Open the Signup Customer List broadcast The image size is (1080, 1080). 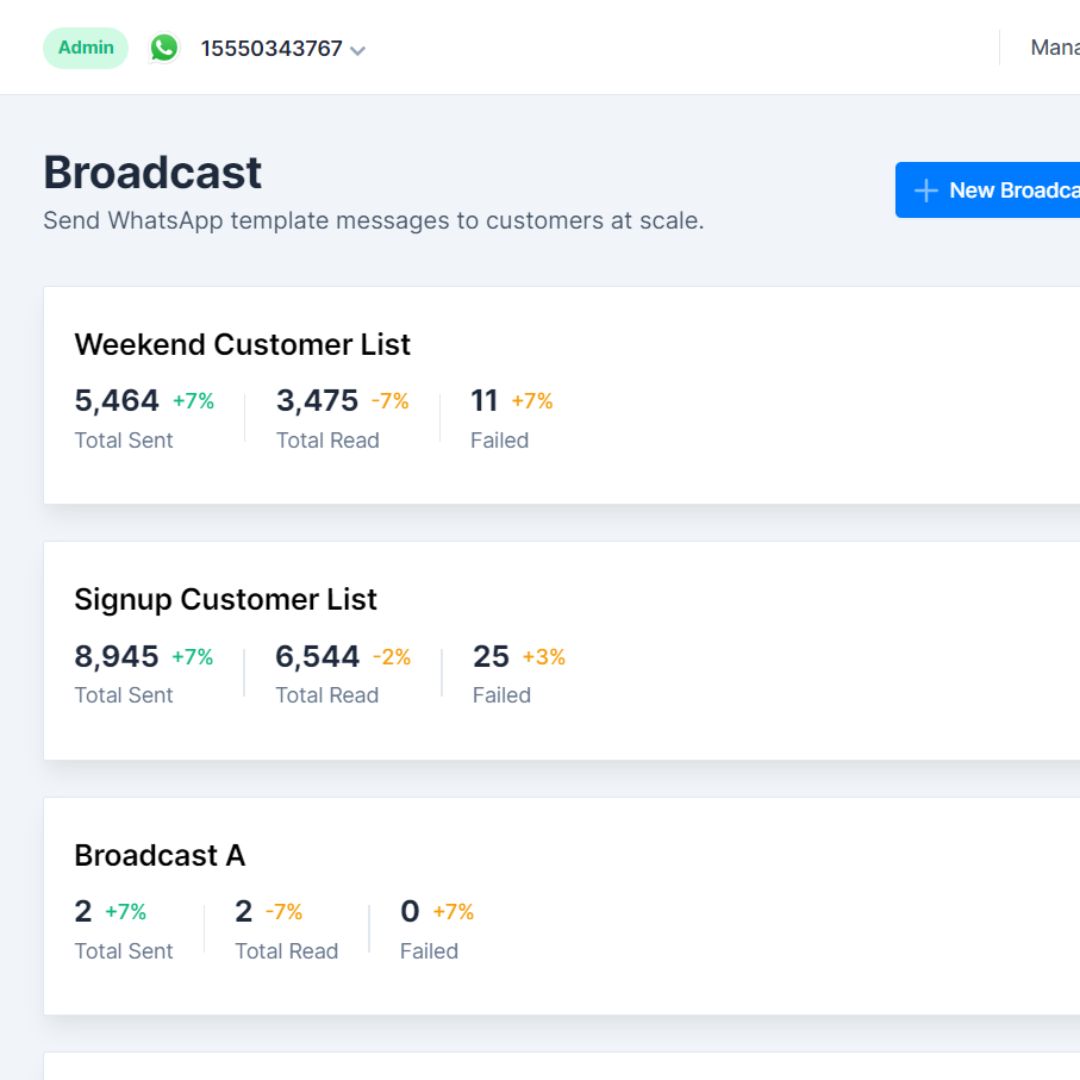pos(225,599)
